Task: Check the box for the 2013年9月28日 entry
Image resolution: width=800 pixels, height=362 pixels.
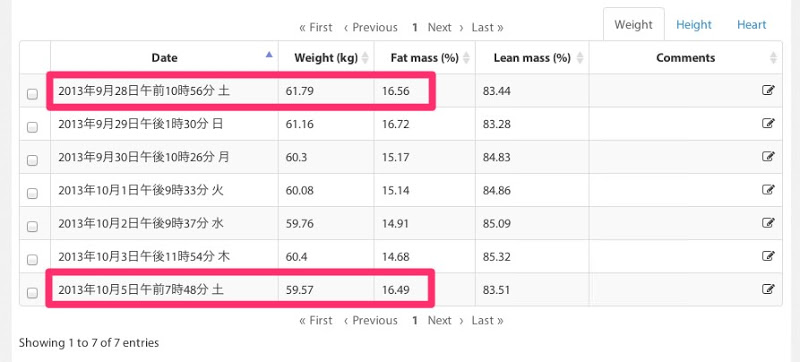Action: coord(32,94)
